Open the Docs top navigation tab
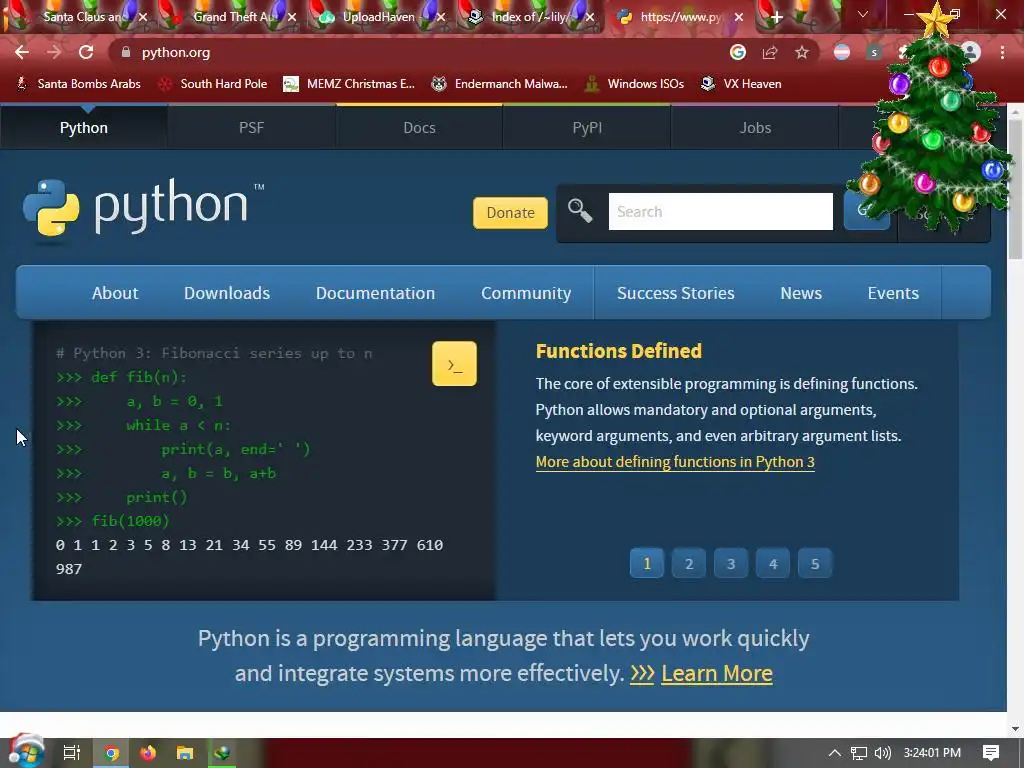Screen dimensions: 1024x768 pos(419,127)
